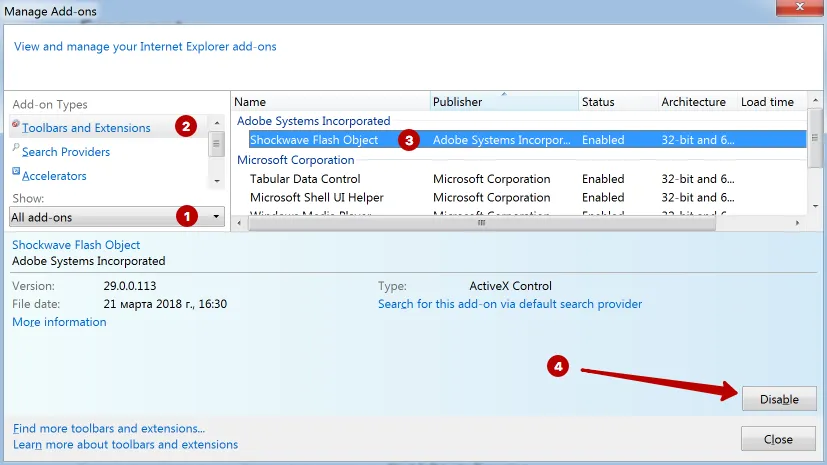The image size is (827, 465).
Task: Select Toolbars and Extensions add-on type
Action: click(86, 128)
